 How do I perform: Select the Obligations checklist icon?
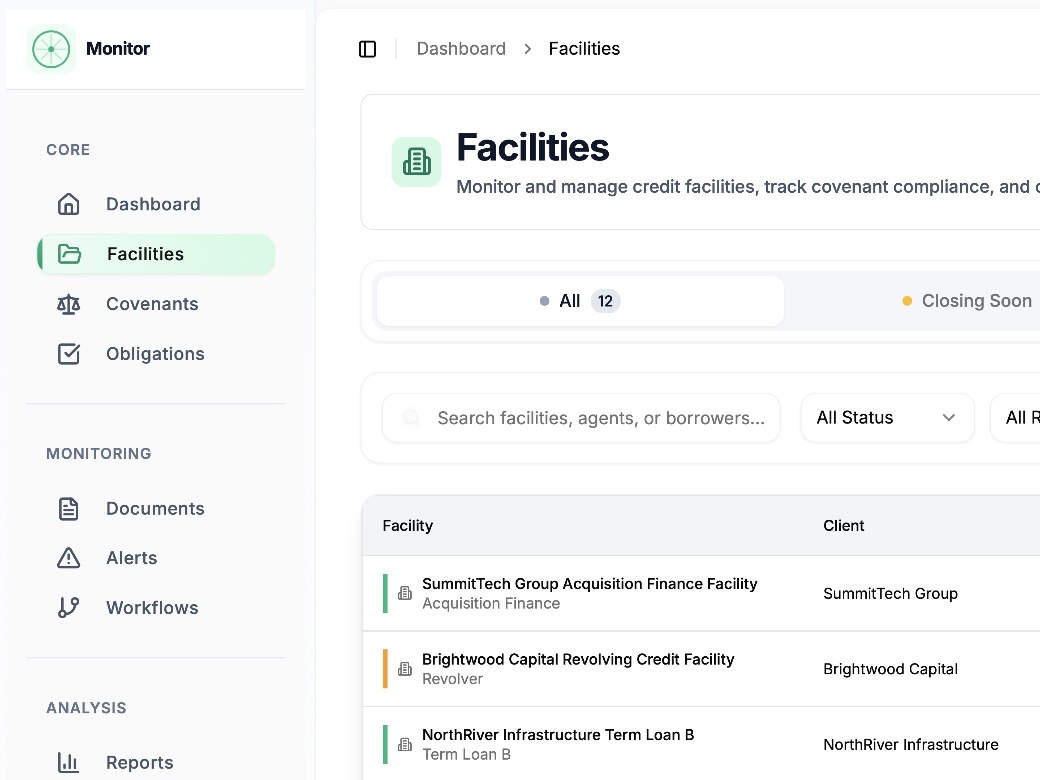click(68, 353)
